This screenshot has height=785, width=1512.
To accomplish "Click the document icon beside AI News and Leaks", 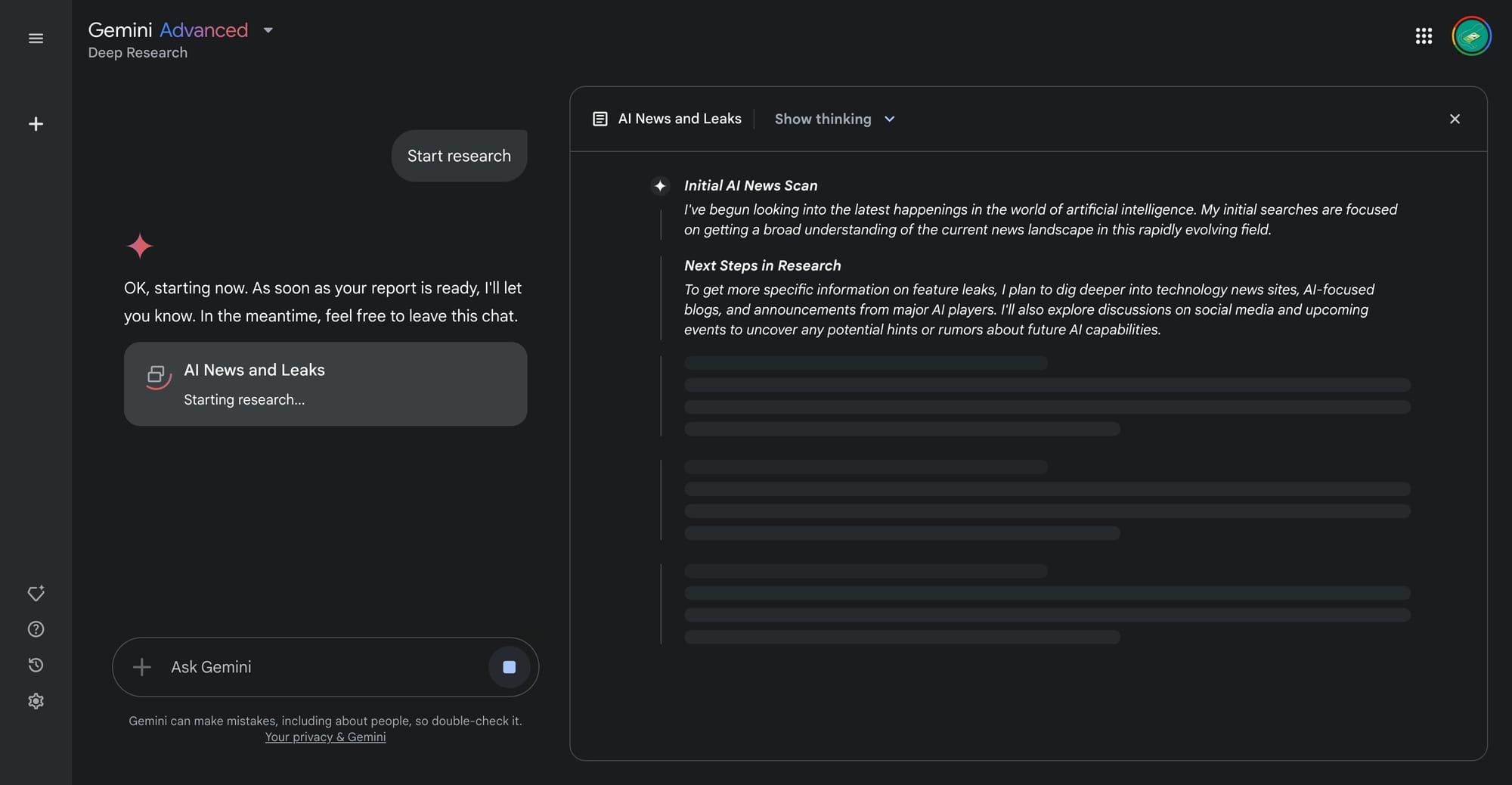I will pos(600,119).
